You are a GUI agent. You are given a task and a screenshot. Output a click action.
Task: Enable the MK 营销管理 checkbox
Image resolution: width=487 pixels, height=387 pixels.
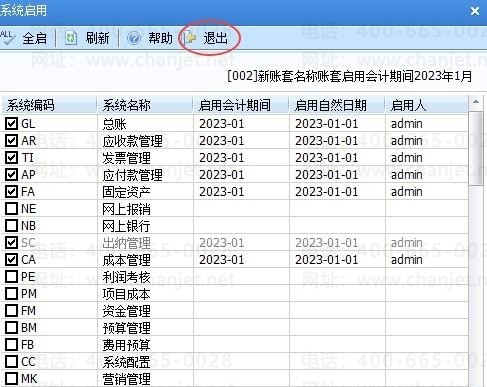(11, 379)
